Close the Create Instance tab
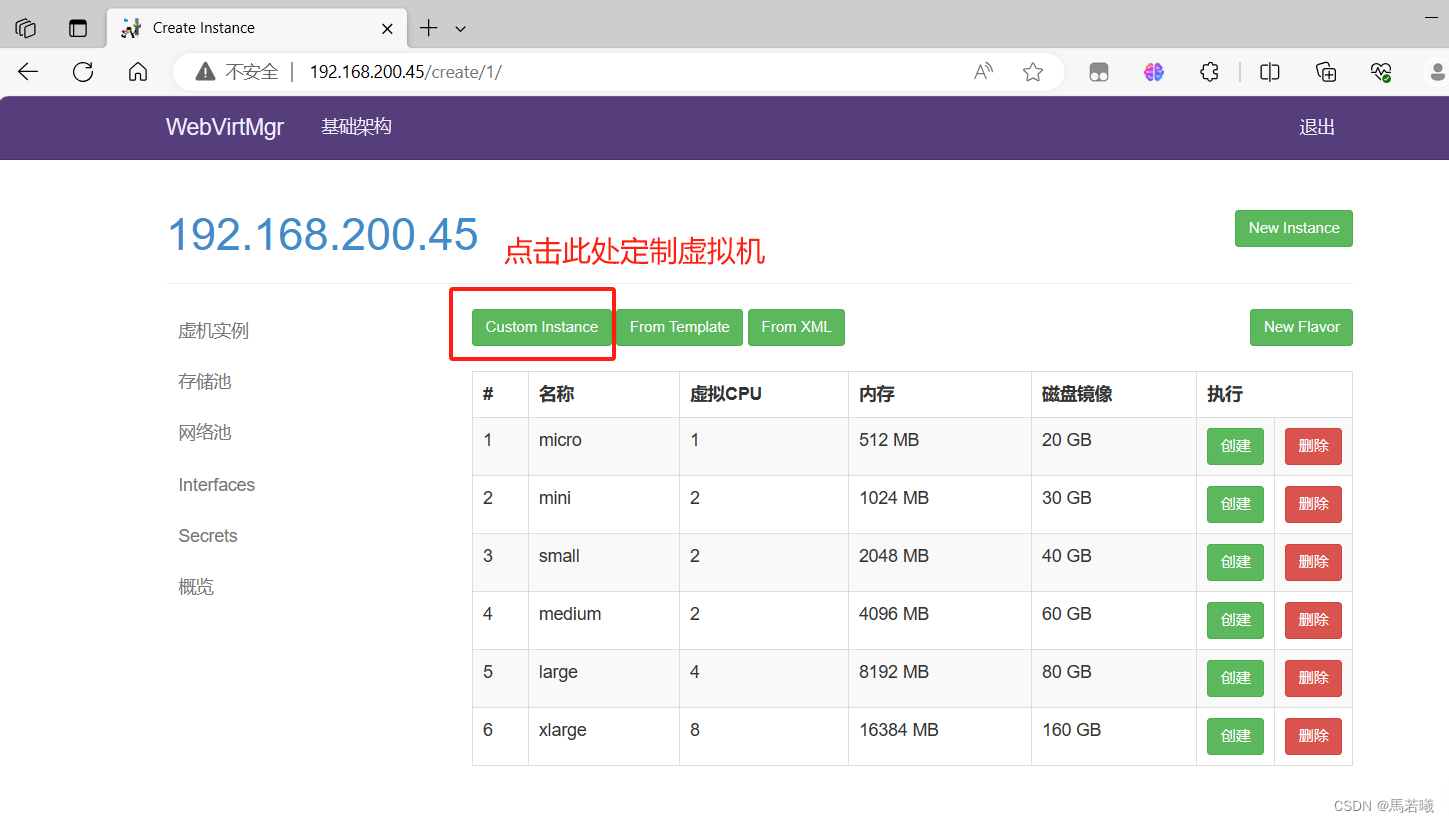This screenshot has height=822, width=1449. pyautogui.click(x=387, y=28)
